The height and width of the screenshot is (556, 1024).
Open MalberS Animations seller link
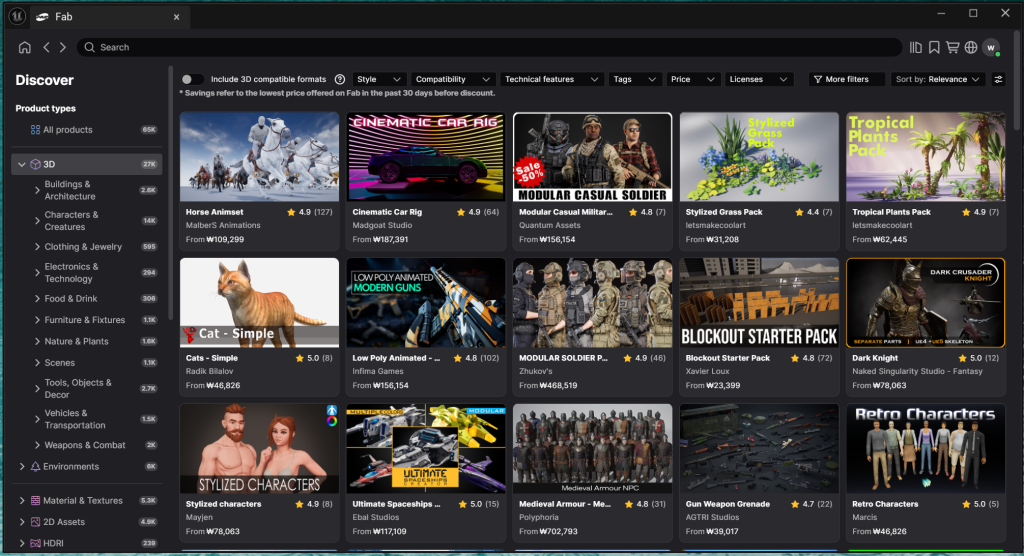[223, 225]
